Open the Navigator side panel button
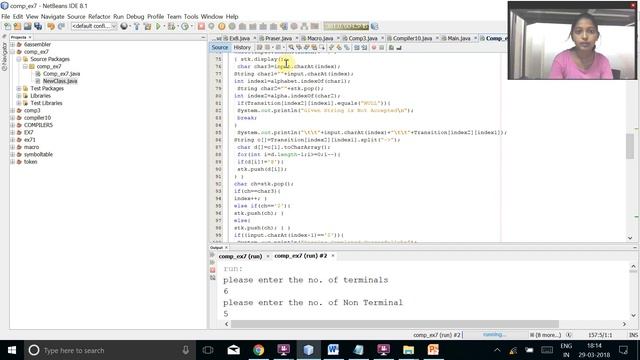The height and width of the screenshot is (360, 640). pyautogui.click(x=4, y=56)
